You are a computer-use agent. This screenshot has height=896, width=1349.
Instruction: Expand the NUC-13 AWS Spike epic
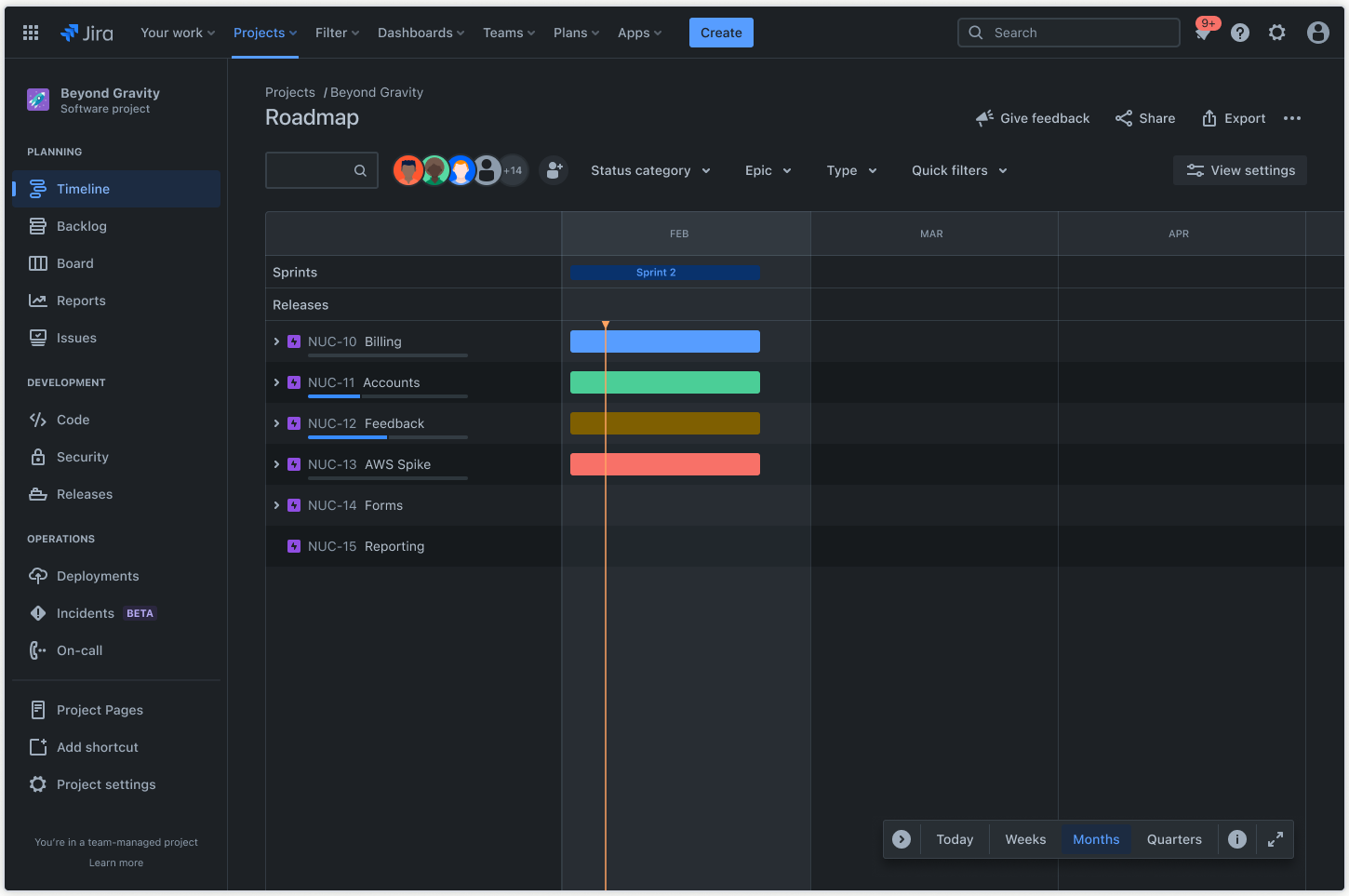[275, 464]
